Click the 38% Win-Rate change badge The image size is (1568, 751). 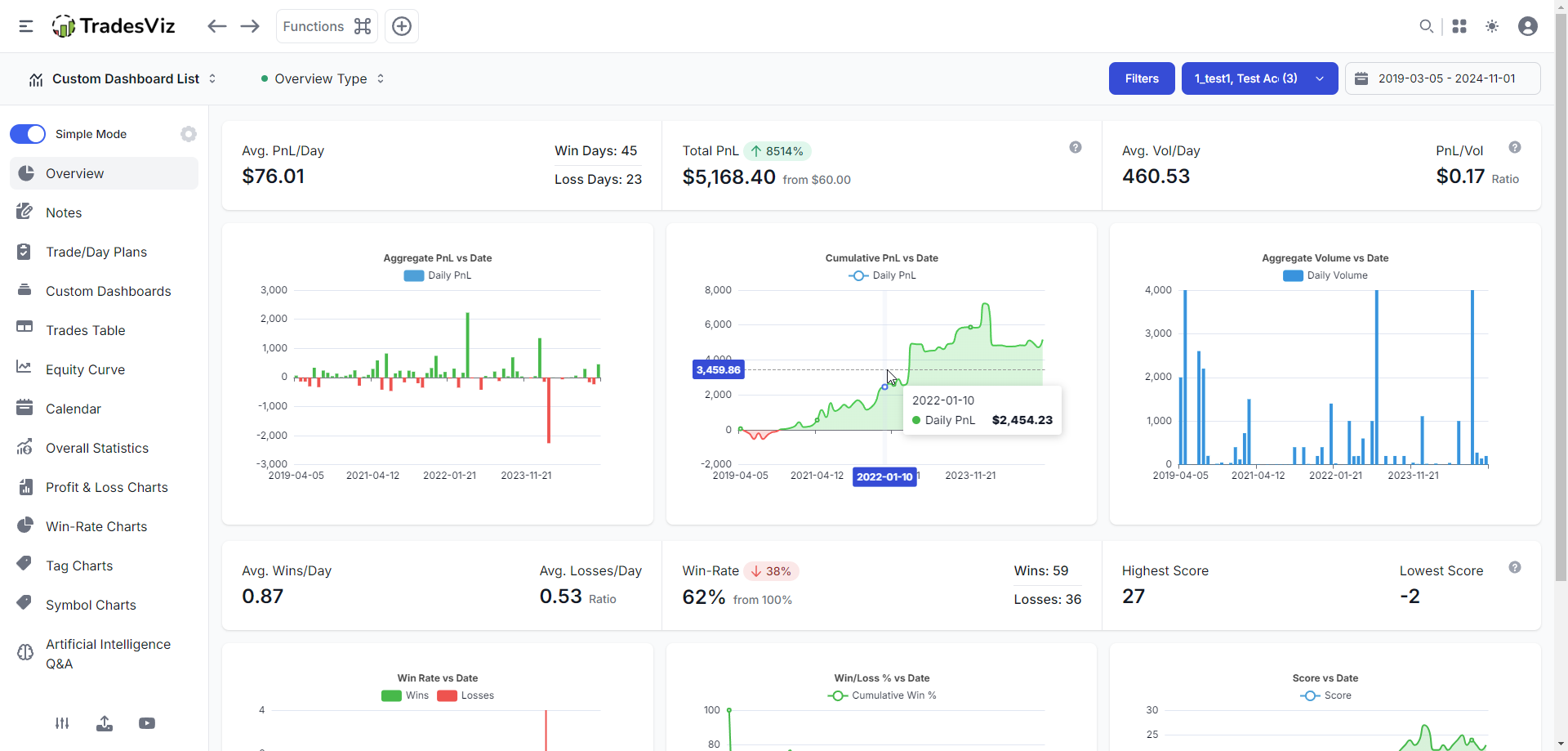771,571
